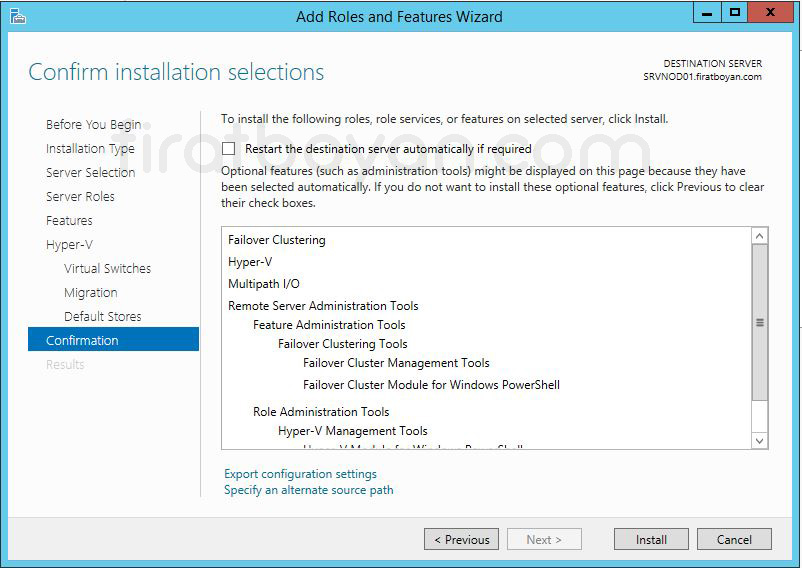Open the Virtual Switches step

pos(107,269)
